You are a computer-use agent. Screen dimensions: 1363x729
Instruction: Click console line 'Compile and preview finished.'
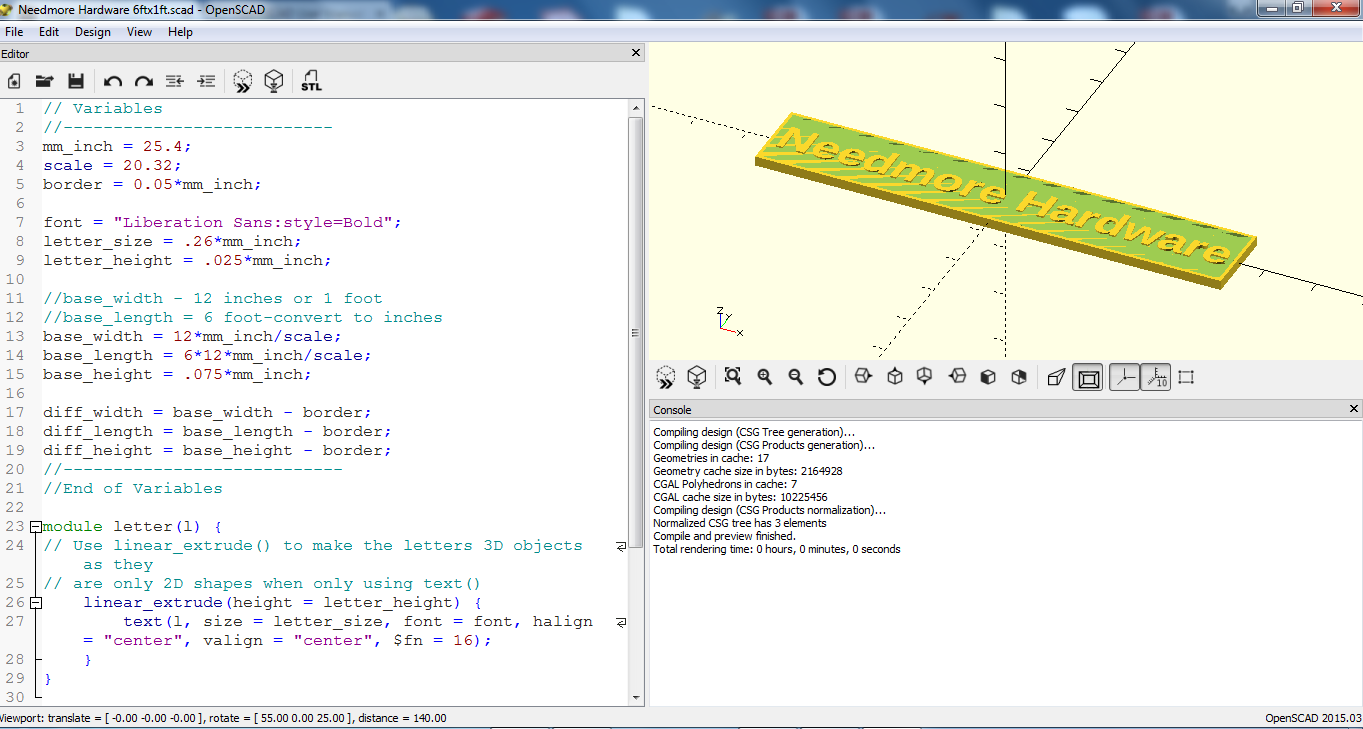point(725,536)
